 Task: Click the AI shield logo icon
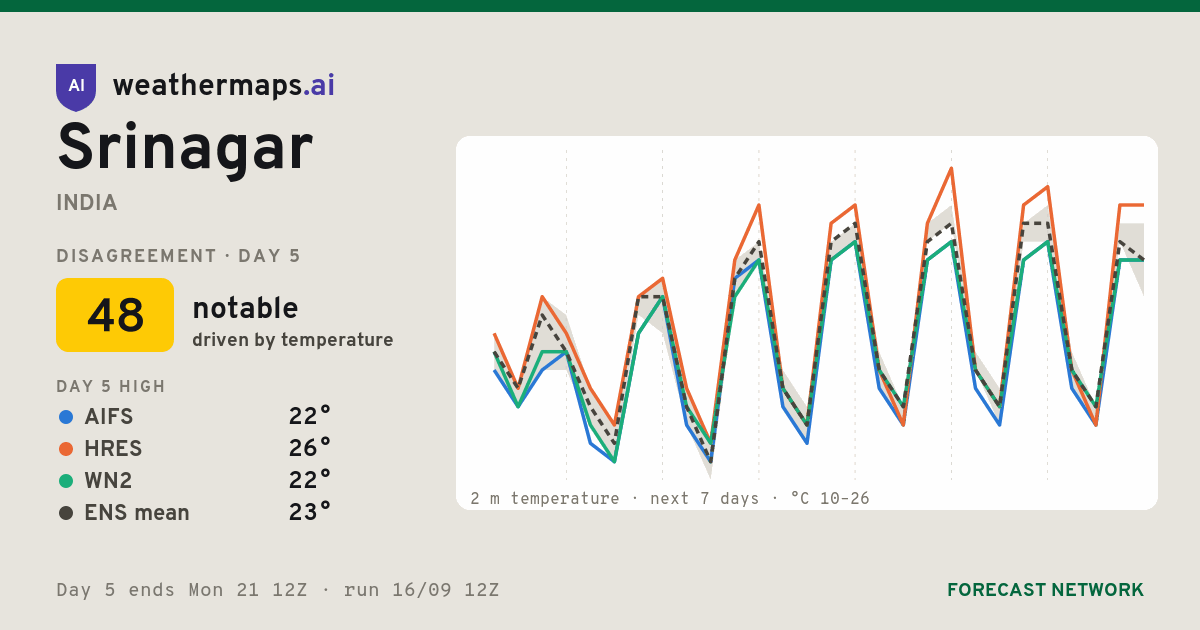click(x=76, y=87)
